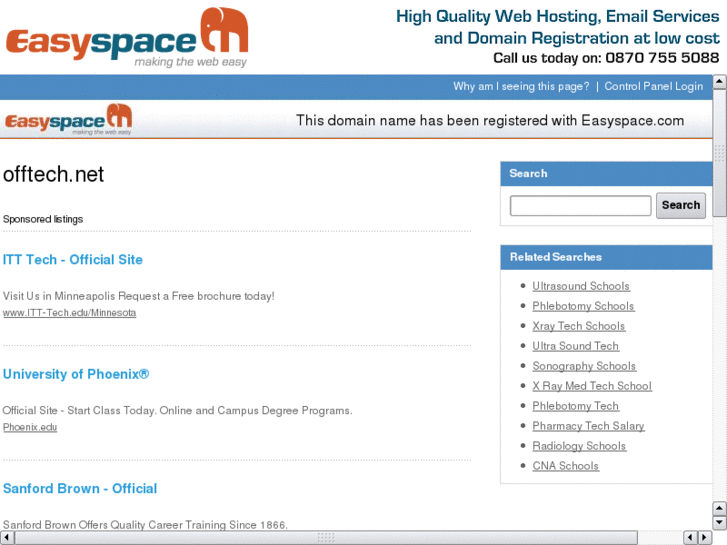
Task: Click the 'Sponsored listings' label
Action: pos(43,219)
